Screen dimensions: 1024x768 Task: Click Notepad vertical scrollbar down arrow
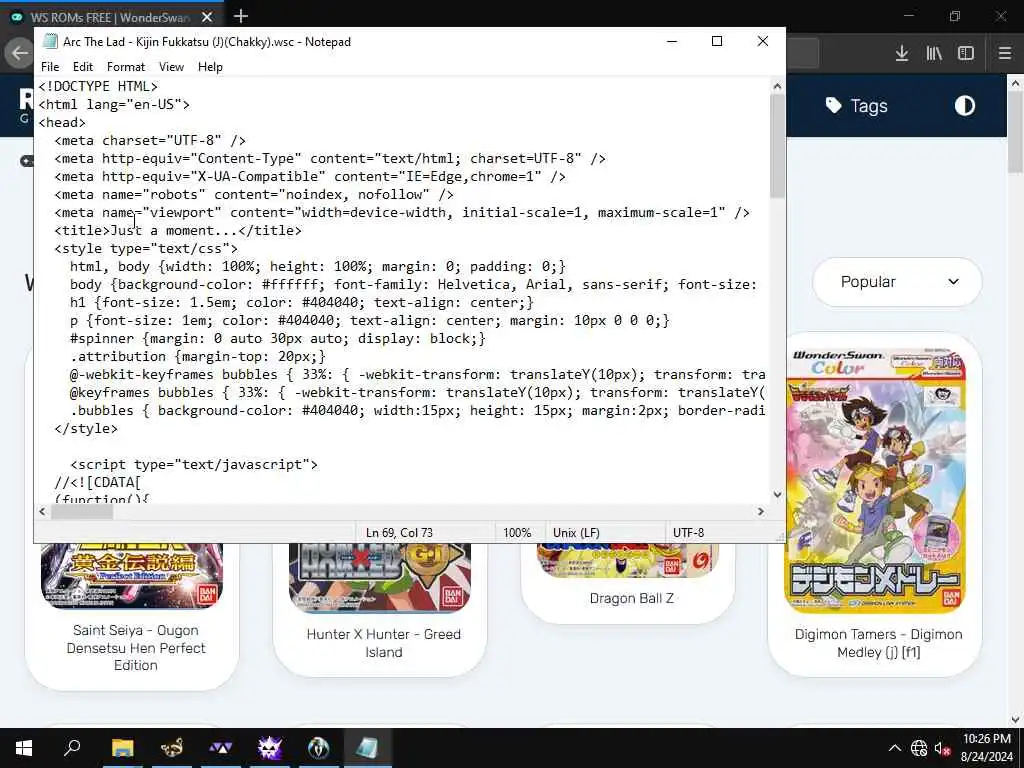click(x=777, y=495)
